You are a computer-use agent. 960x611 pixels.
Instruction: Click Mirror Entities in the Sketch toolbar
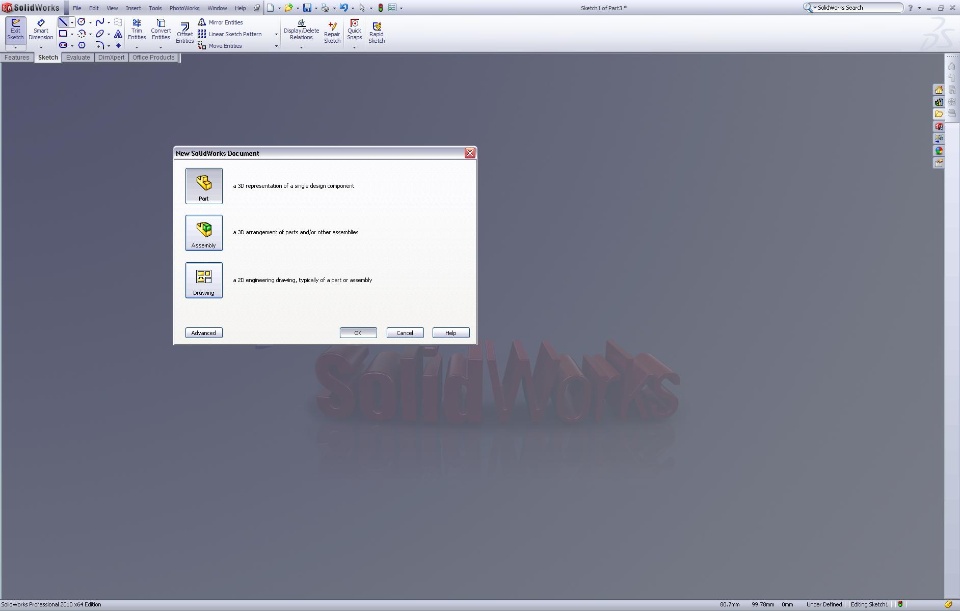click(220, 22)
